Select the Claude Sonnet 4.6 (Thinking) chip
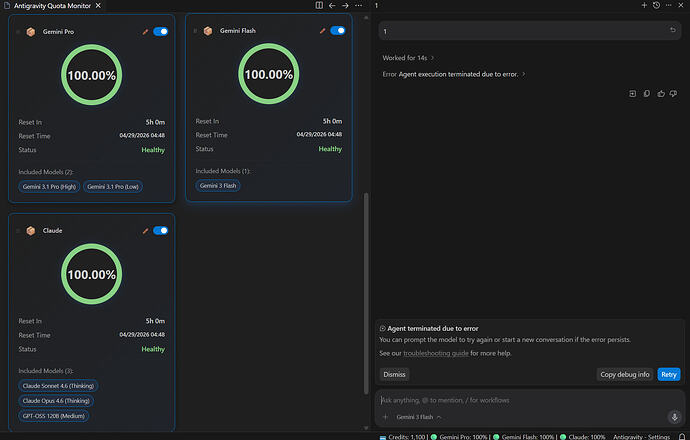Viewport: 690px width, 440px height. [x=58, y=386]
